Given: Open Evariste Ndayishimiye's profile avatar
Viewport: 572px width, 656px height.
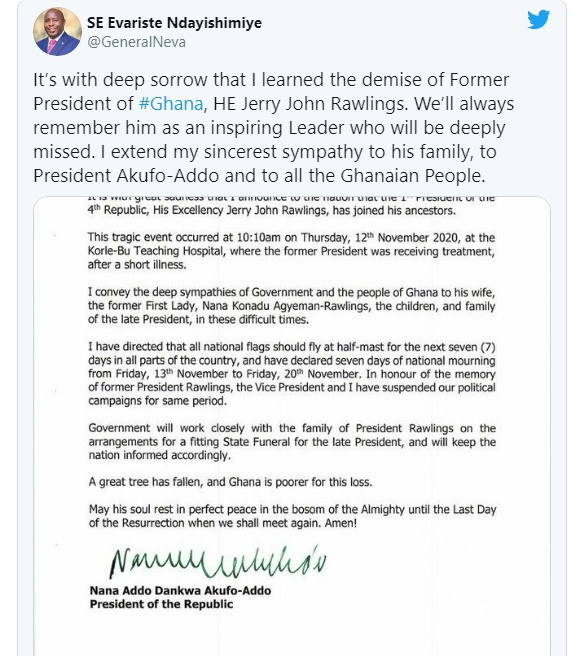Looking at the screenshot, I should click(57, 32).
